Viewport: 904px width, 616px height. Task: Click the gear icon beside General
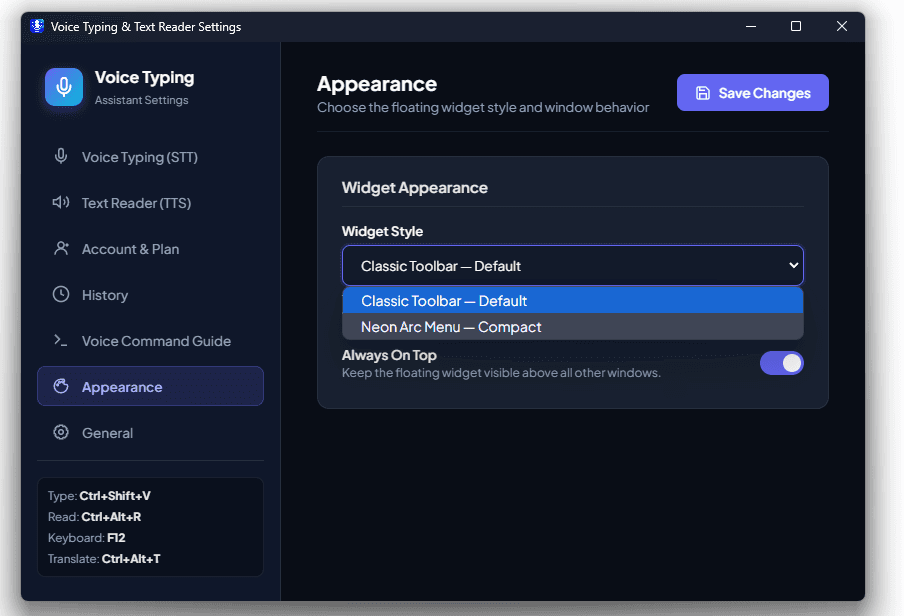click(x=61, y=432)
